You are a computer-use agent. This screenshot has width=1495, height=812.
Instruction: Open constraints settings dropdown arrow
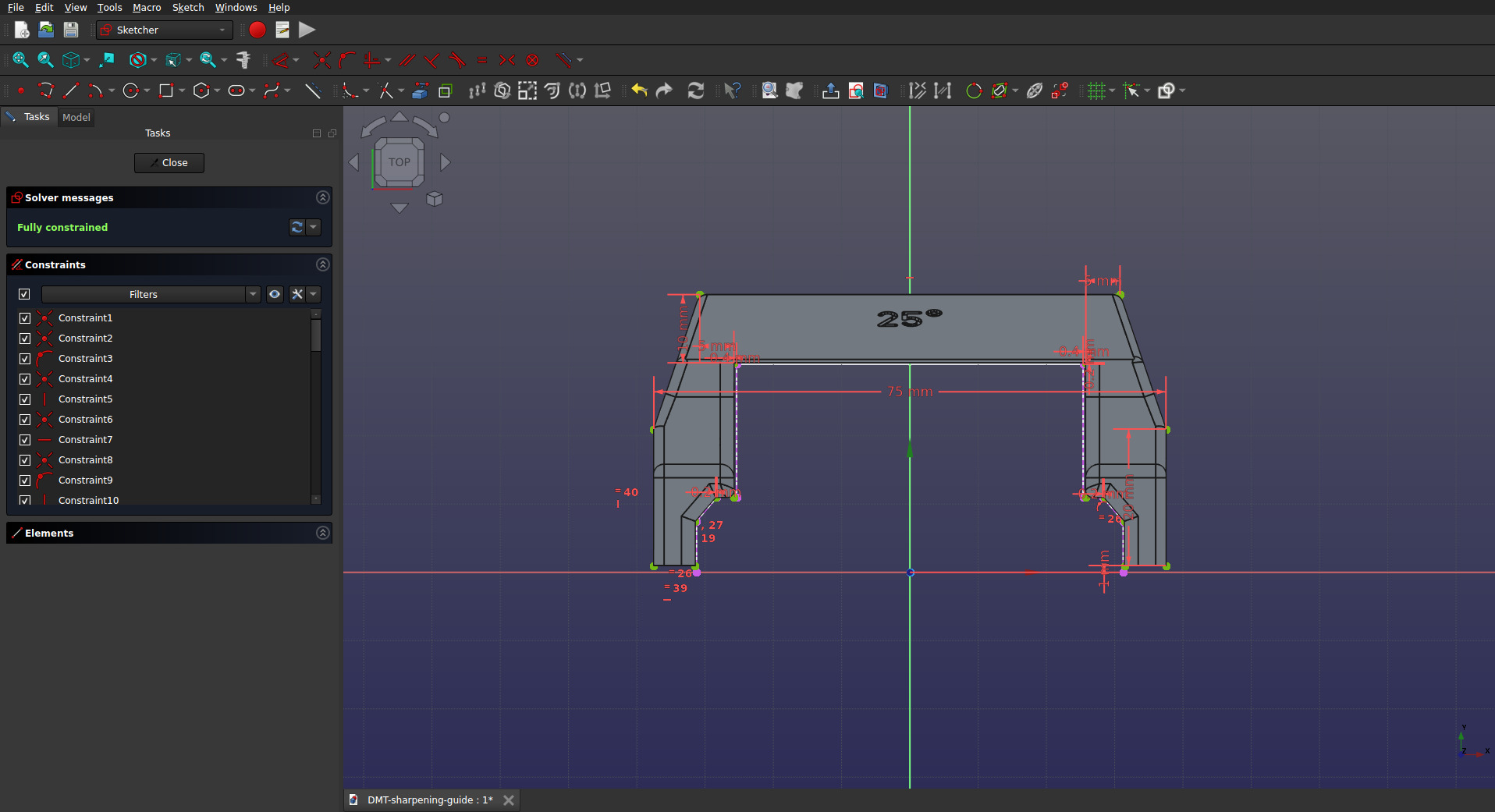pos(314,294)
